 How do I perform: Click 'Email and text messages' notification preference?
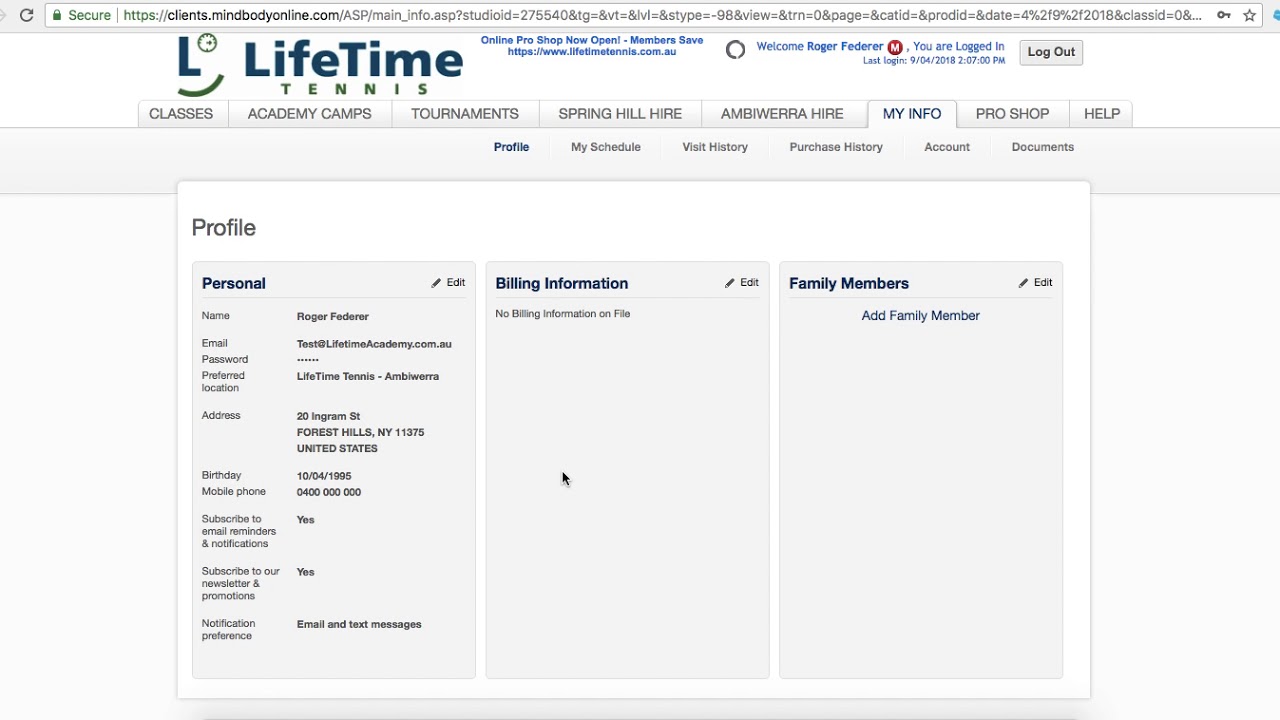tap(359, 625)
